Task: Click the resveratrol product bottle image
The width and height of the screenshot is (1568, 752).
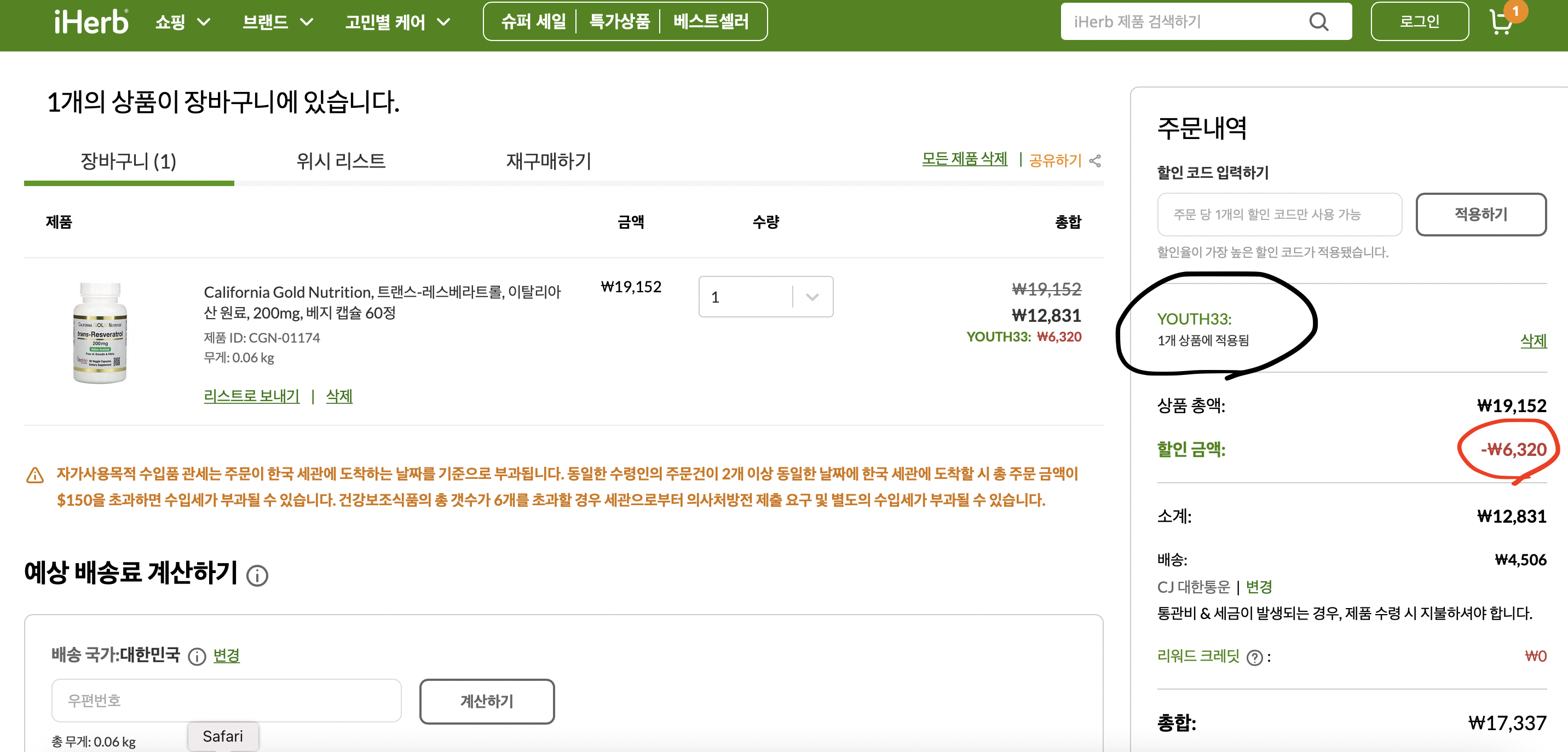Action: 100,333
